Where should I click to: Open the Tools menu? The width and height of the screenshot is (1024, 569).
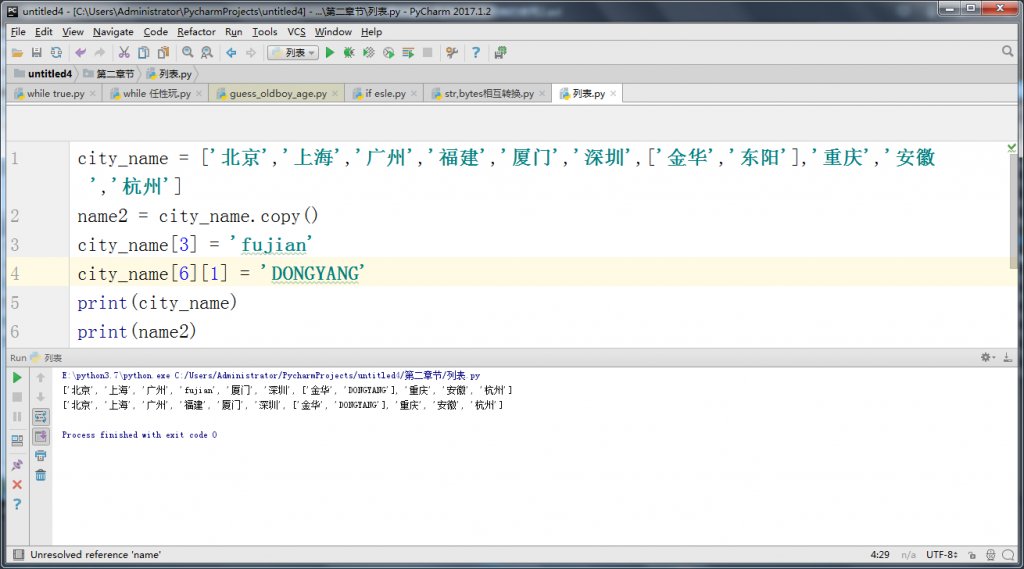pyautogui.click(x=264, y=32)
